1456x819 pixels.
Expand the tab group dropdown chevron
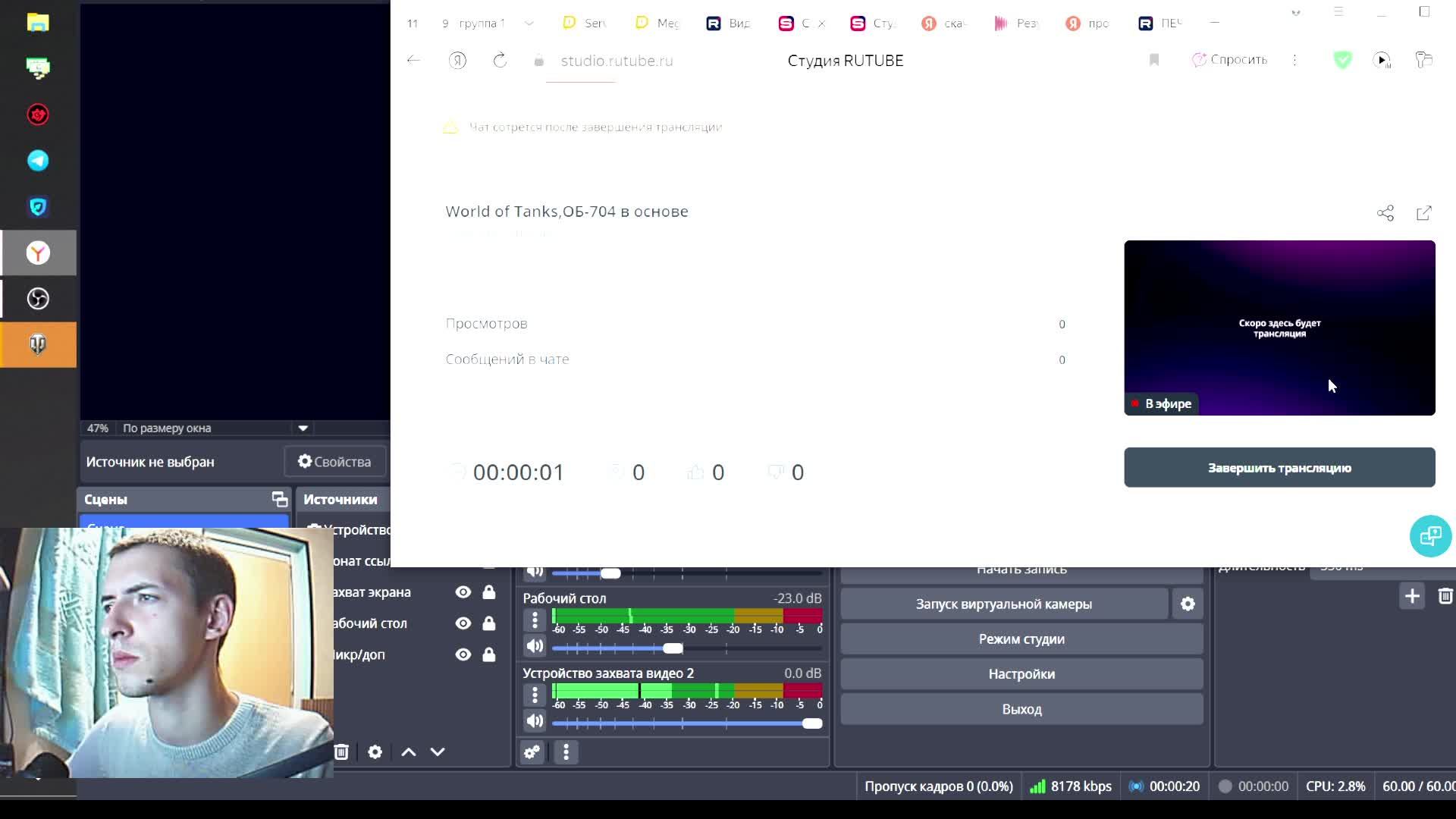(529, 24)
